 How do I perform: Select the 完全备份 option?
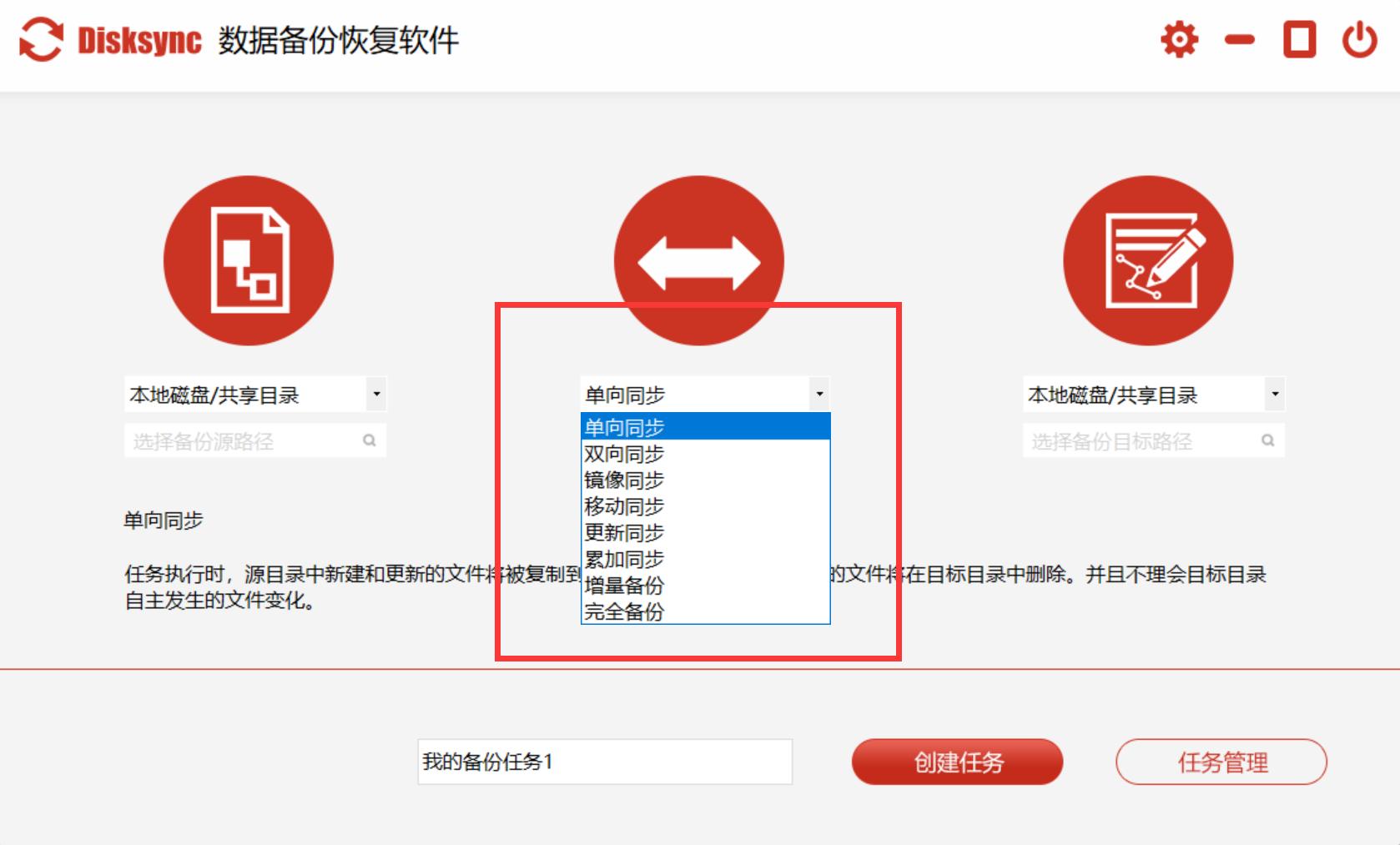[x=624, y=613]
